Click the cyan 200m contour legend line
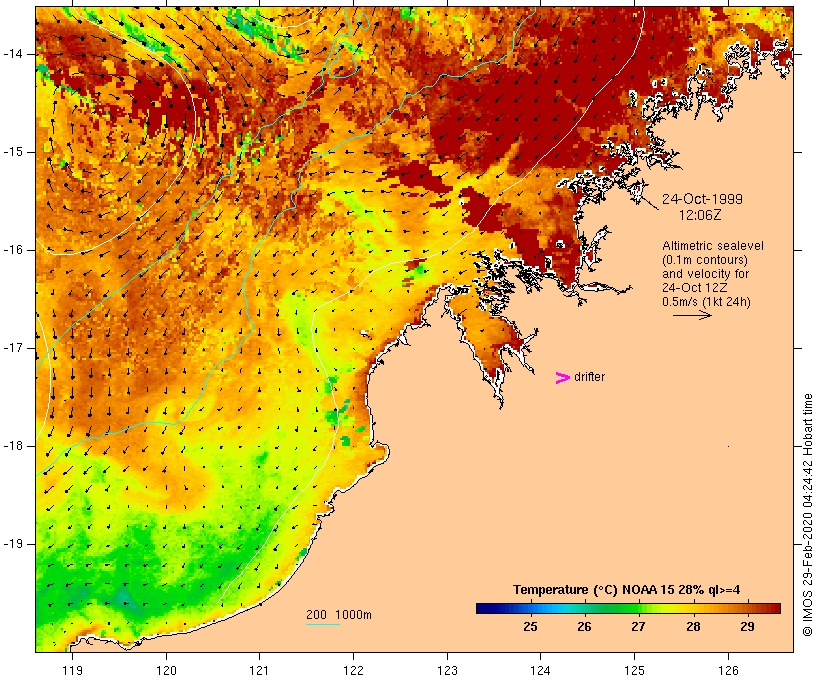This screenshot has width=820, height=680. 323,624
